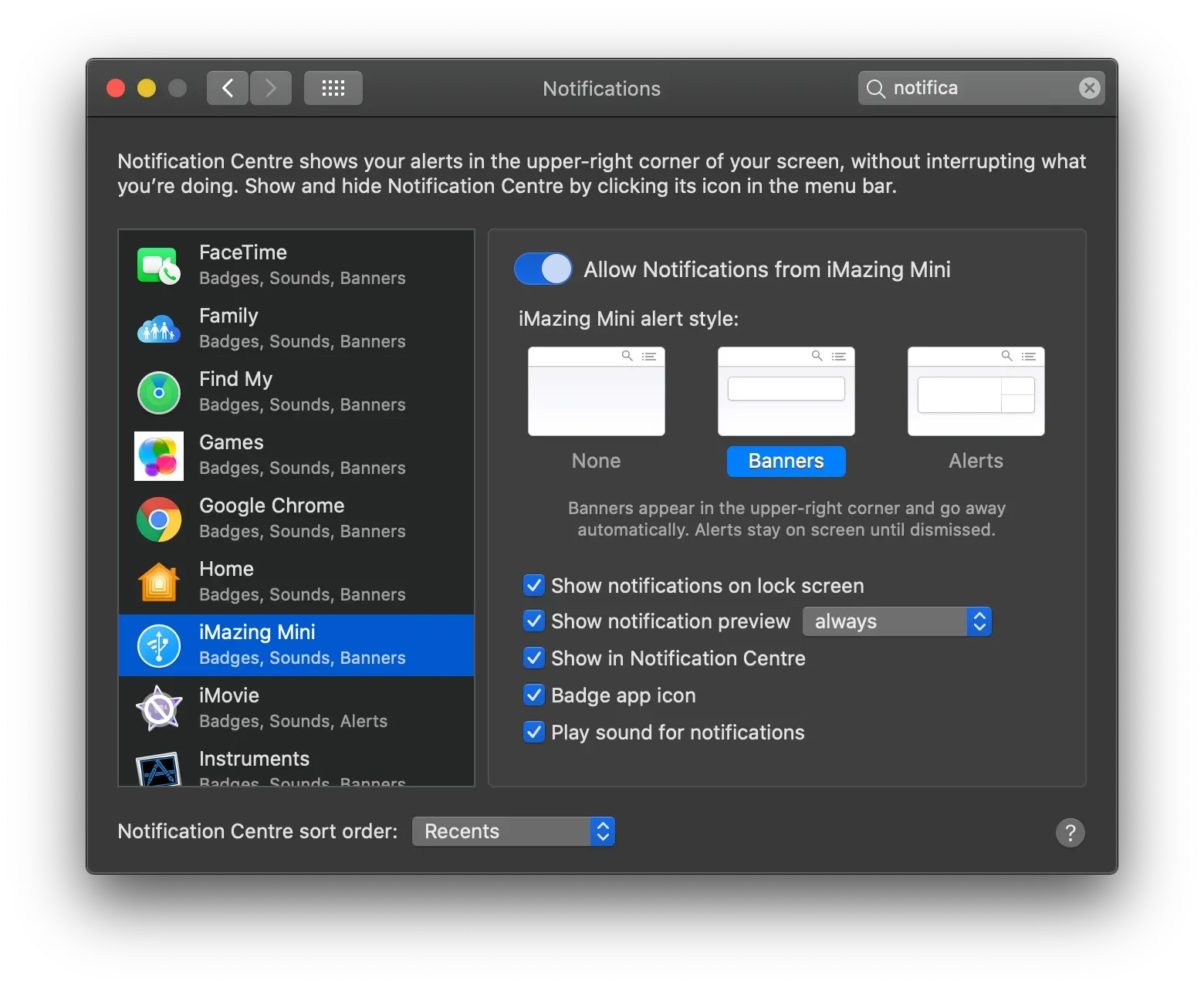Uncheck Show notifications on lock screen

(533, 585)
